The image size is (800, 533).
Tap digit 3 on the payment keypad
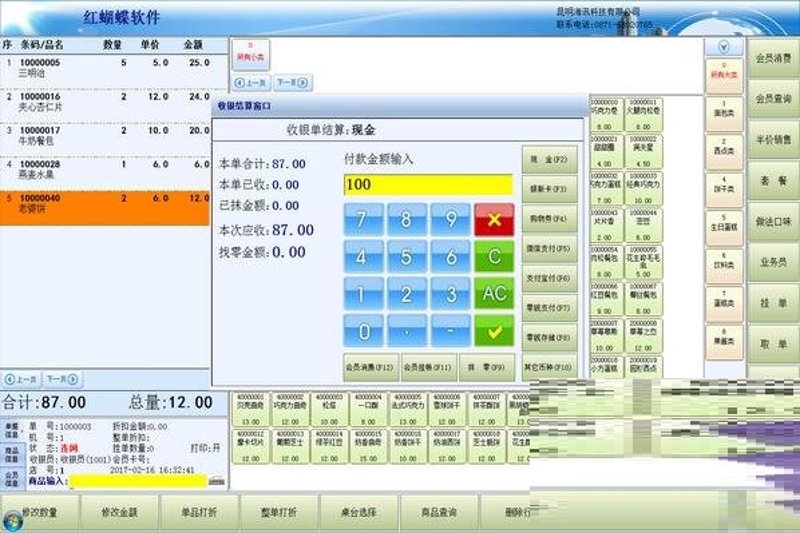[451, 294]
